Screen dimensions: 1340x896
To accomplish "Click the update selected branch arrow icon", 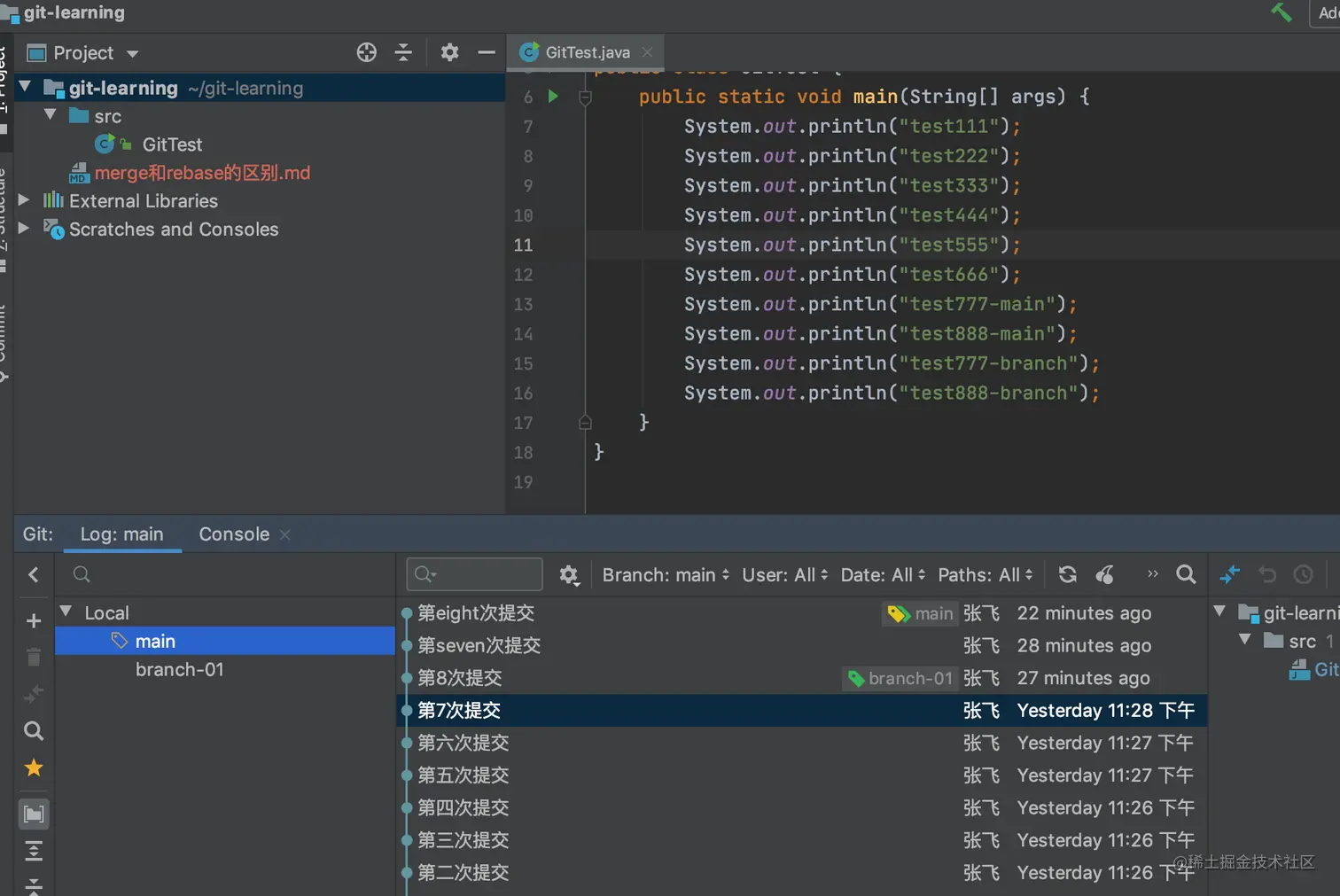I will 34,694.
